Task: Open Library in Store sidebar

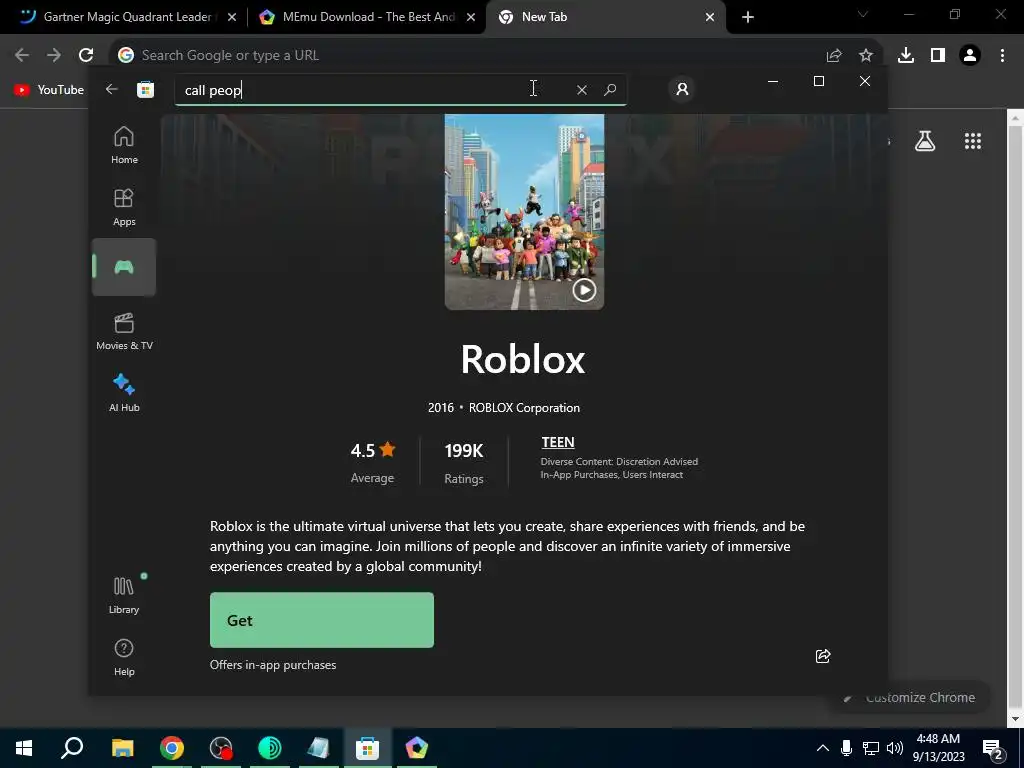Action: 124,596
